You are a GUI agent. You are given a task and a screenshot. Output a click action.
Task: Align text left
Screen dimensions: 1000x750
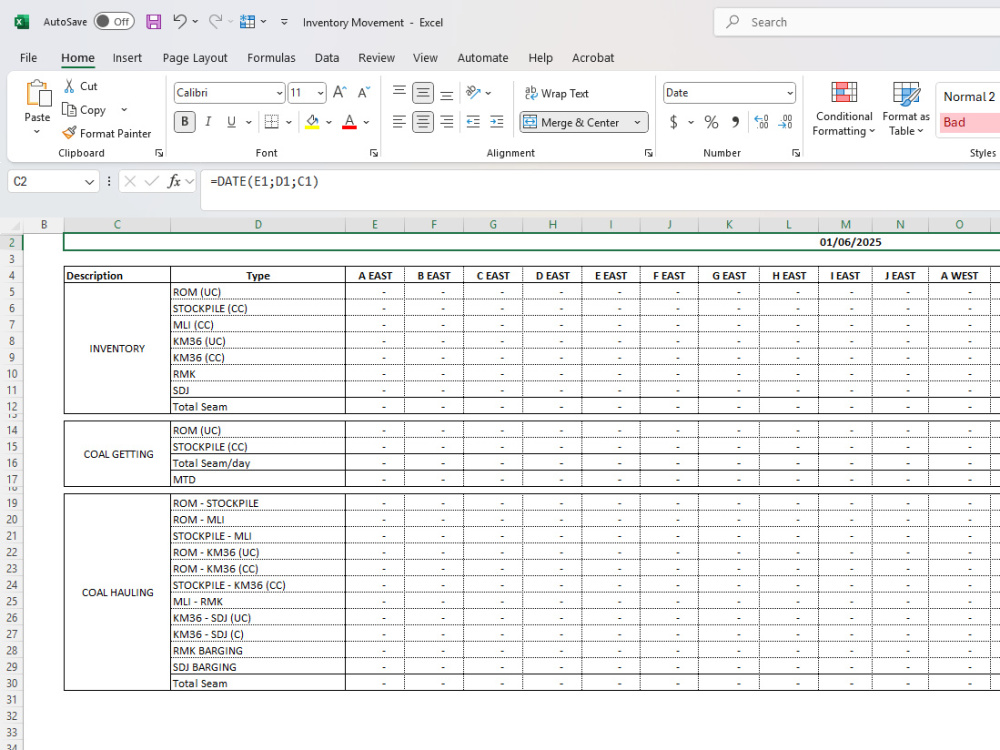[x=399, y=122]
